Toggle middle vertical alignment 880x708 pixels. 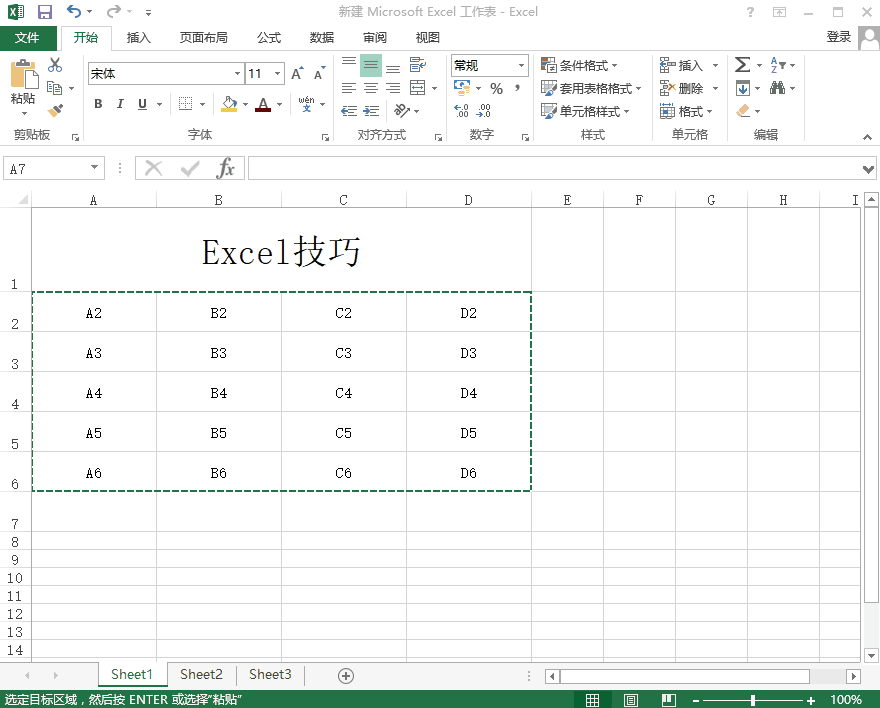(x=371, y=66)
